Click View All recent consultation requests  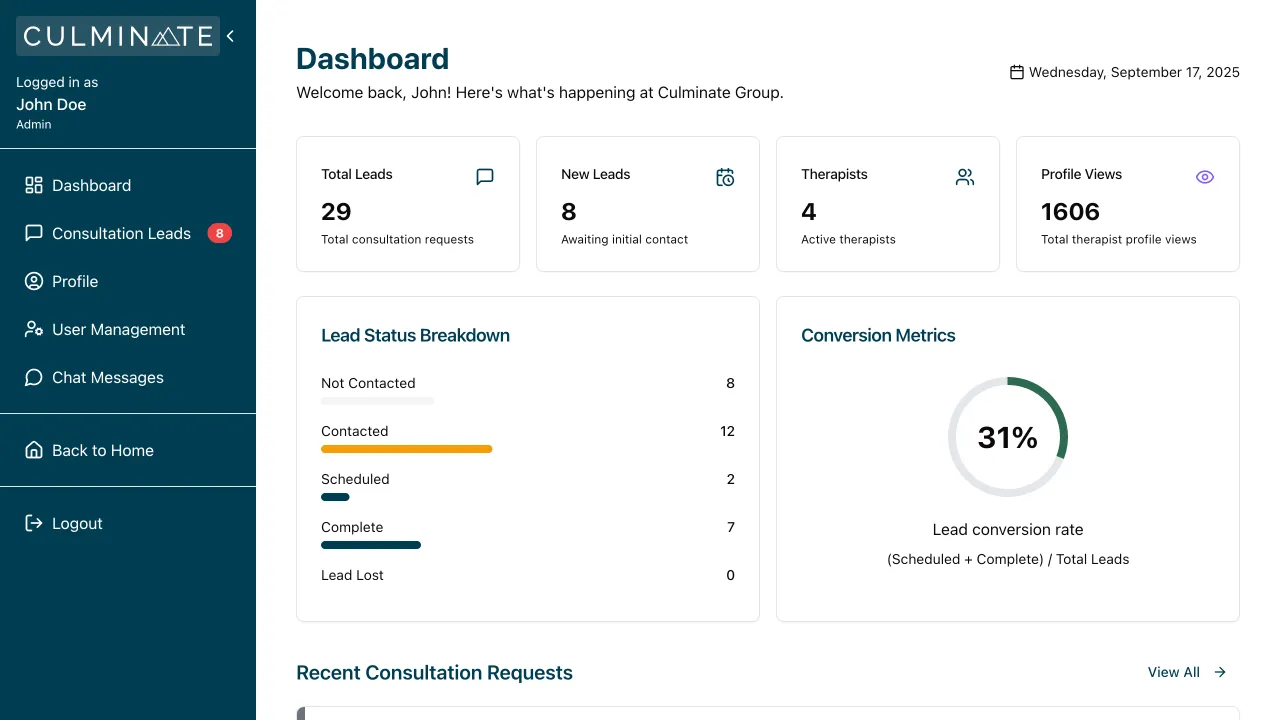1173,672
